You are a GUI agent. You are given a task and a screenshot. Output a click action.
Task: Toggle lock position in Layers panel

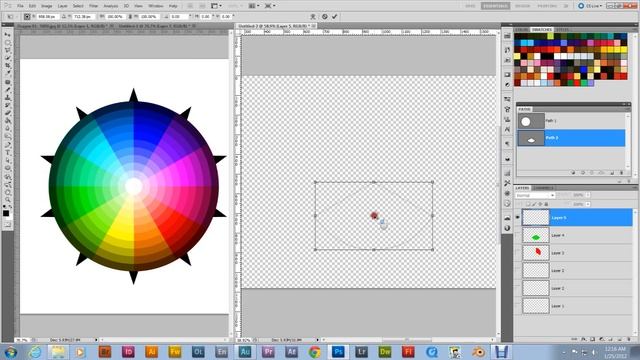[540, 204]
